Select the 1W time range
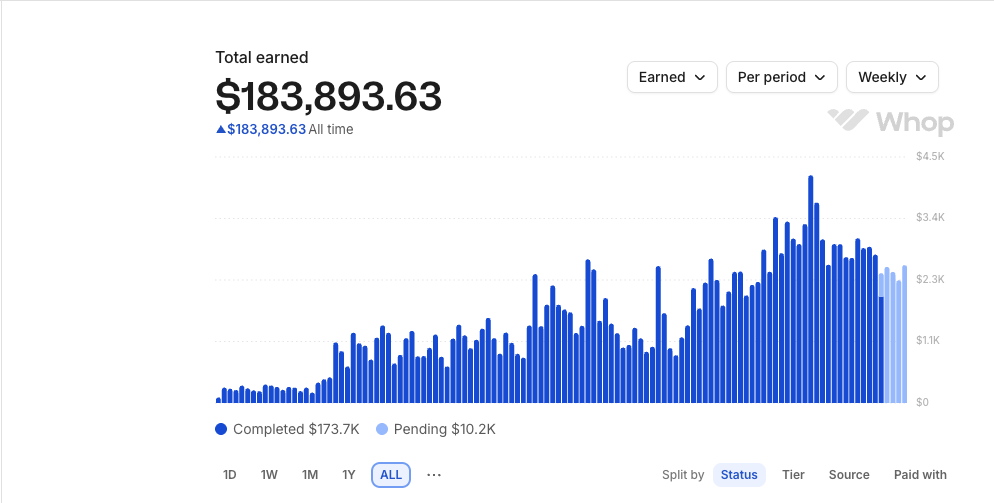Viewport: 994px width, 503px height. point(269,474)
